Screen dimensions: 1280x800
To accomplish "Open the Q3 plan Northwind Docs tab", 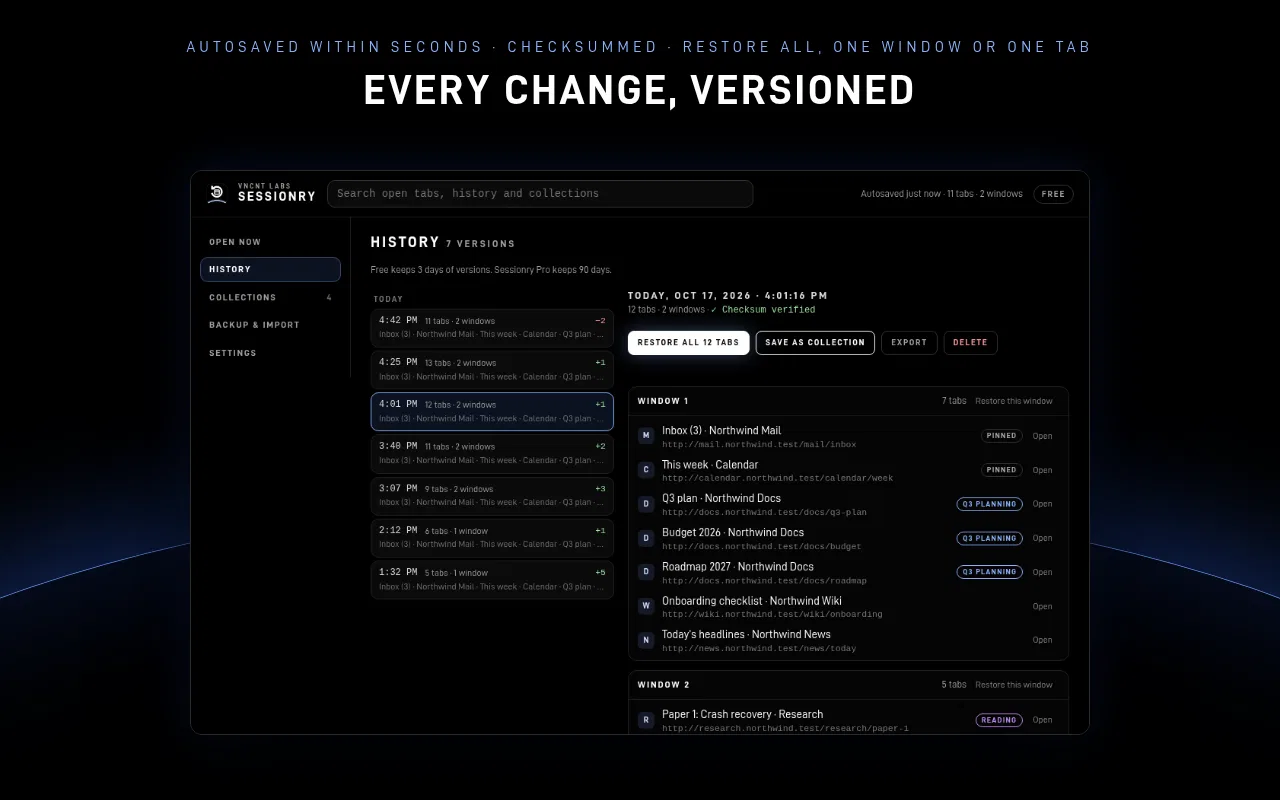I will pos(1042,504).
